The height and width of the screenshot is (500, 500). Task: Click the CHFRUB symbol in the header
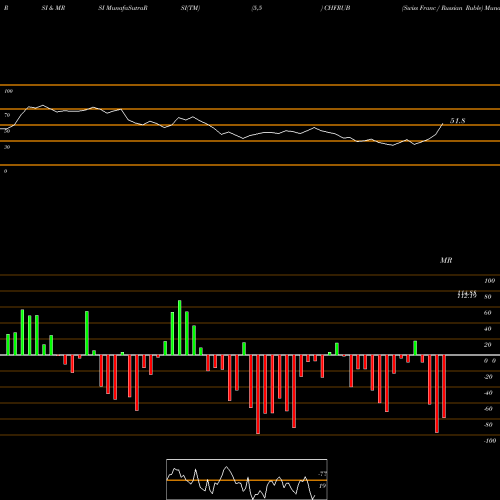pos(337,8)
